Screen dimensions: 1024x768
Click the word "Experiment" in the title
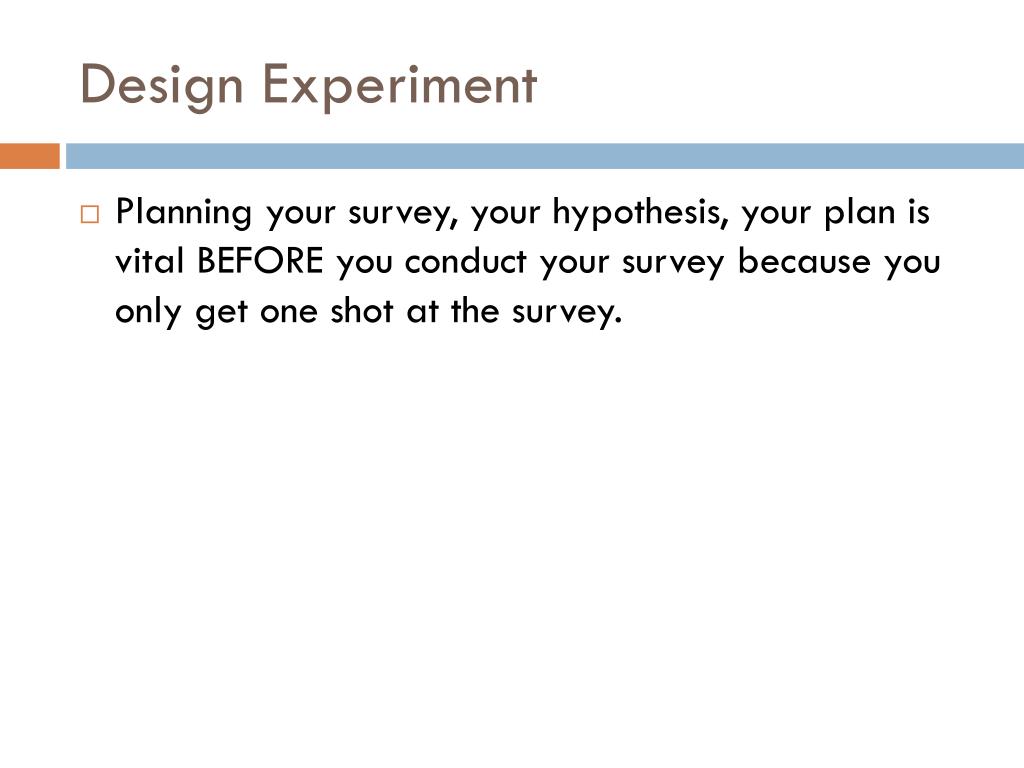400,86
